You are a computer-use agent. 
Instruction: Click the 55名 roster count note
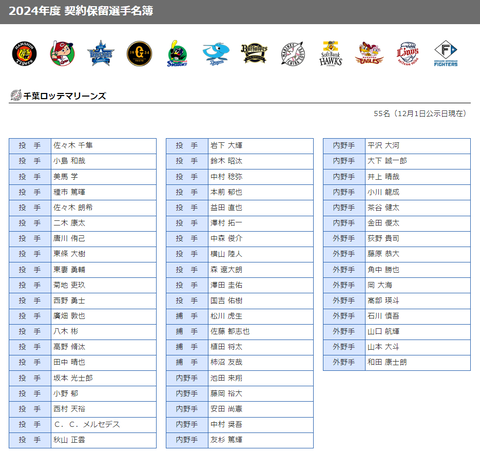click(420, 114)
